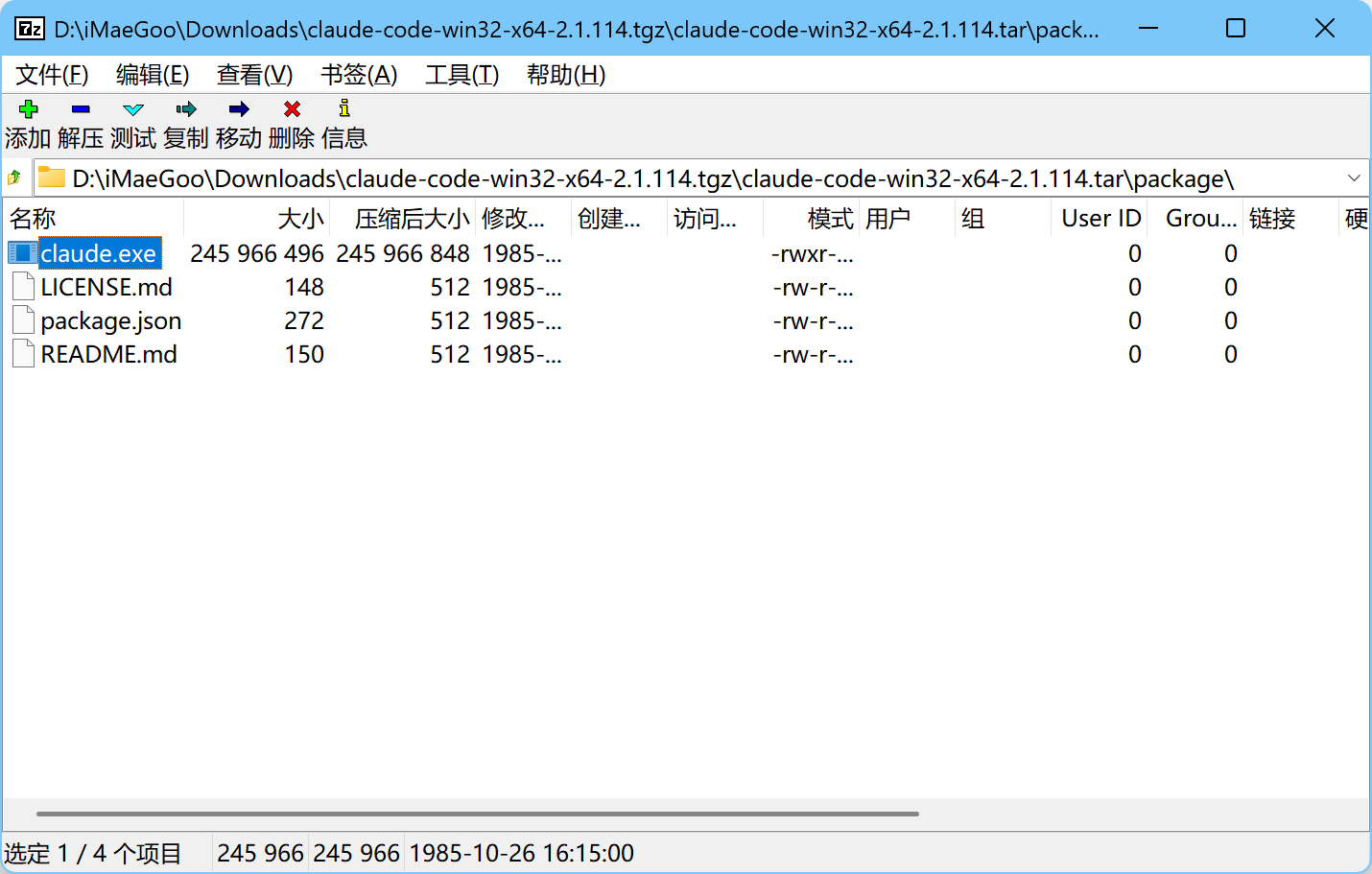Click the up-folder icon beside address bar

tap(15, 178)
